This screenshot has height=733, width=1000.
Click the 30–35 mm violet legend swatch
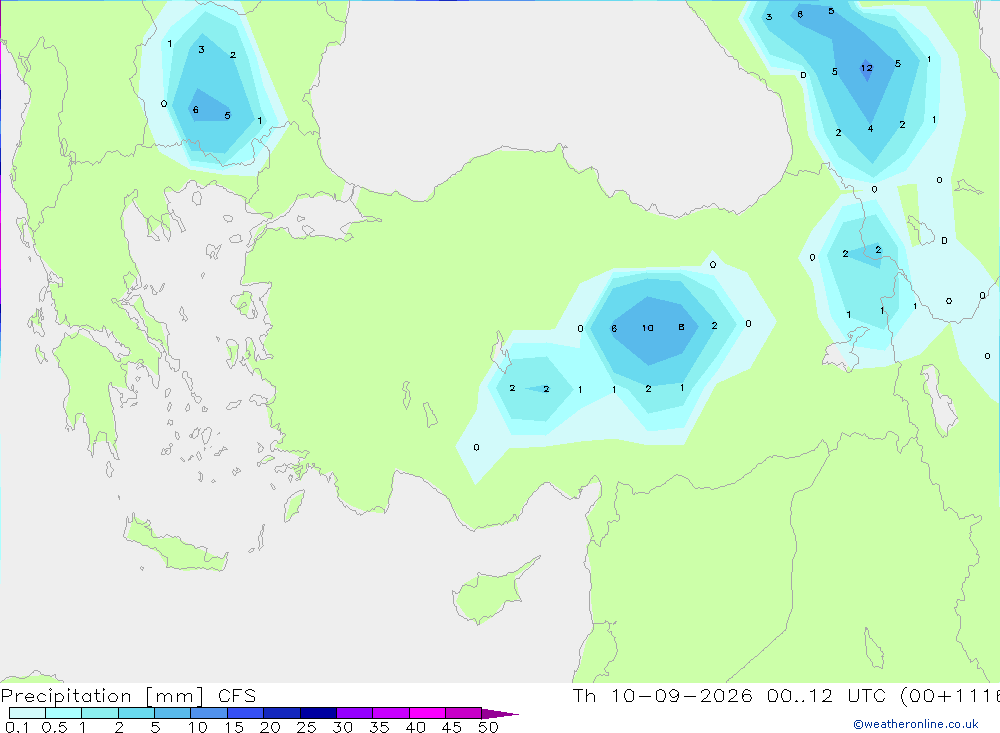(x=354, y=713)
